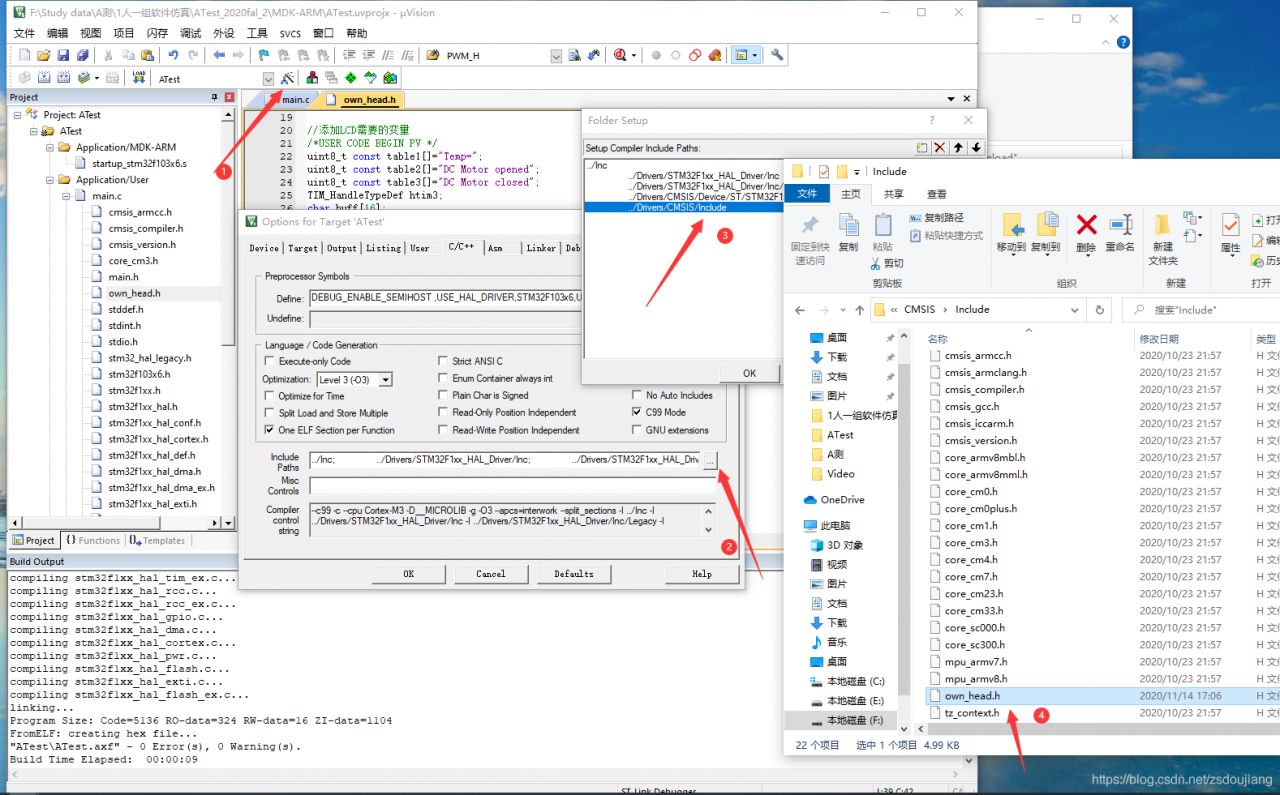Image resolution: width=1280 pixels, height=795 pixels.
Task: Collapse Application/MDK-ARM folder node
Action: [x=50, y=147]
